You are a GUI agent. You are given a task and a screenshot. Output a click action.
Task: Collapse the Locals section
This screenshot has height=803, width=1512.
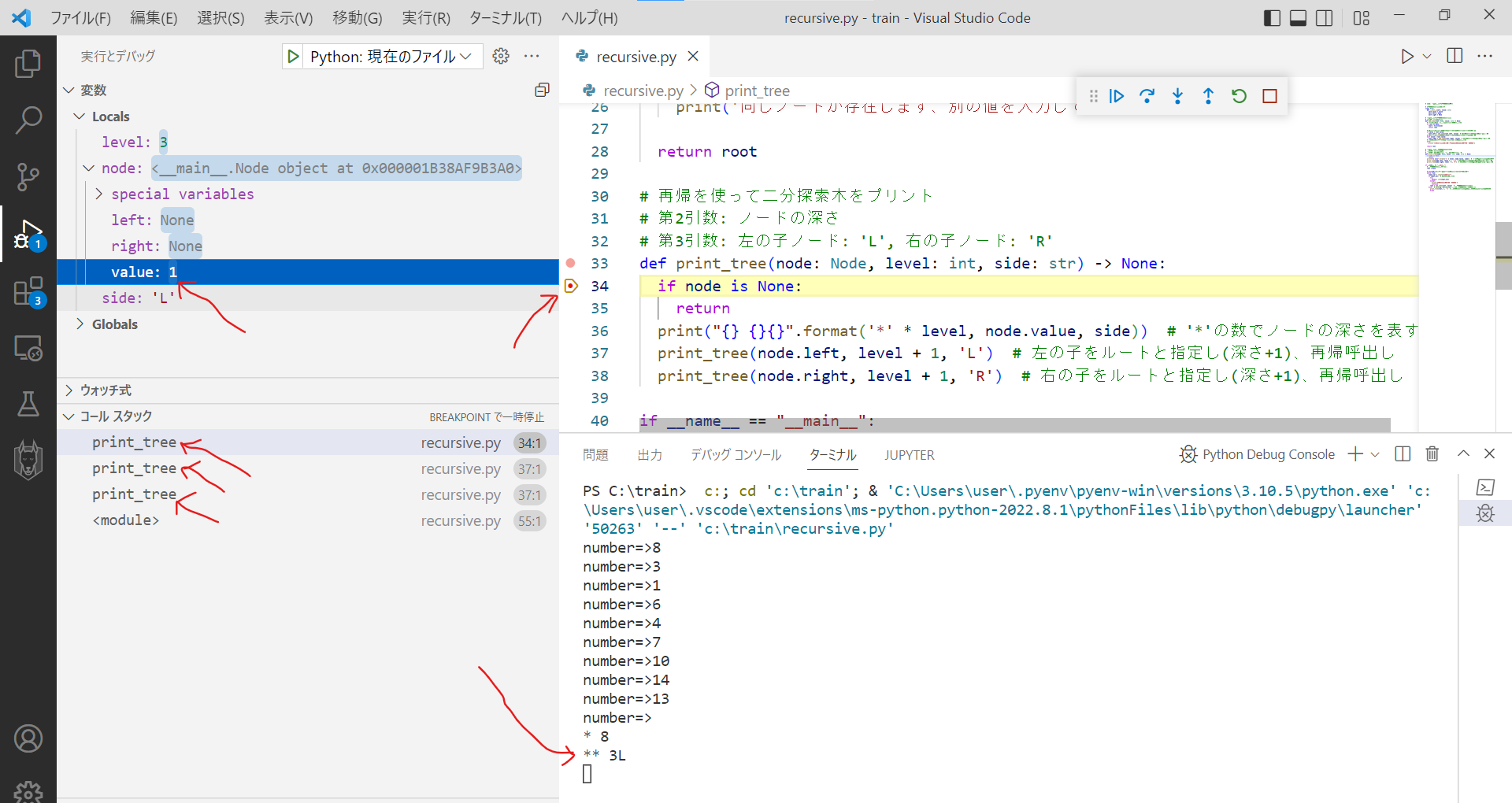[79, 116]
